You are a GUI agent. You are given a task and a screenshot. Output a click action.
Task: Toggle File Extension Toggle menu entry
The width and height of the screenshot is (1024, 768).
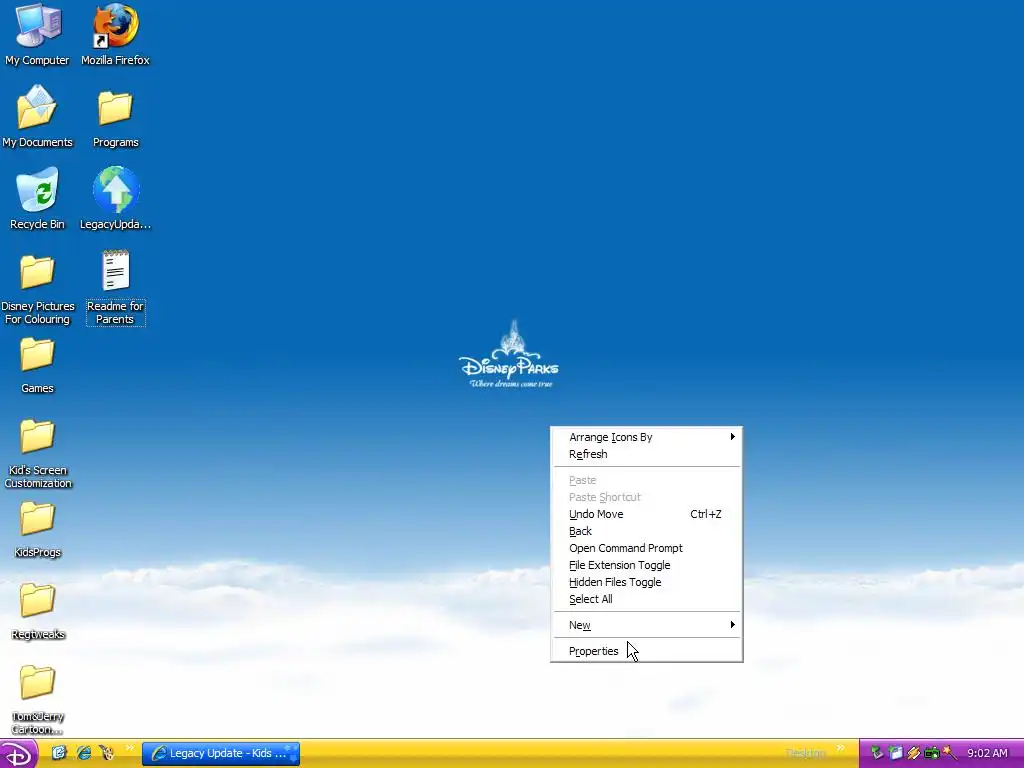coord(647,565)
